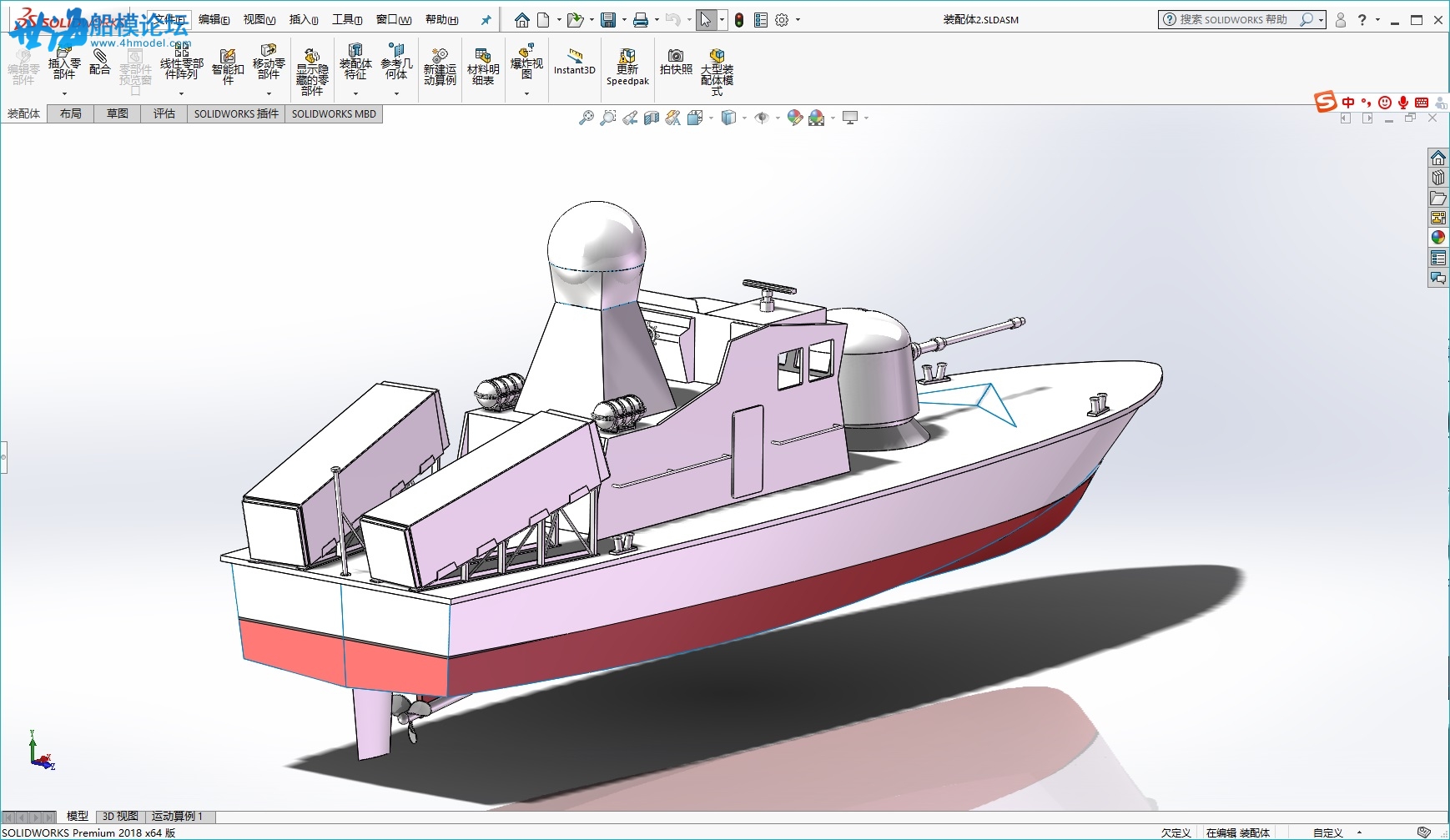Open the View (视图) menu
Image resolution: width=1450 pixels, height=840 pixels.
[259, 20]
